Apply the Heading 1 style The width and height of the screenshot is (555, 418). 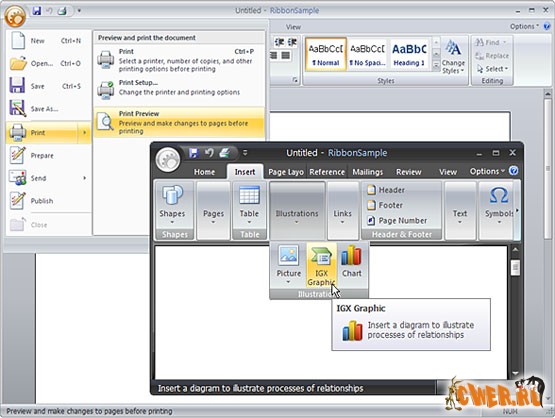(x=409, y=55)
